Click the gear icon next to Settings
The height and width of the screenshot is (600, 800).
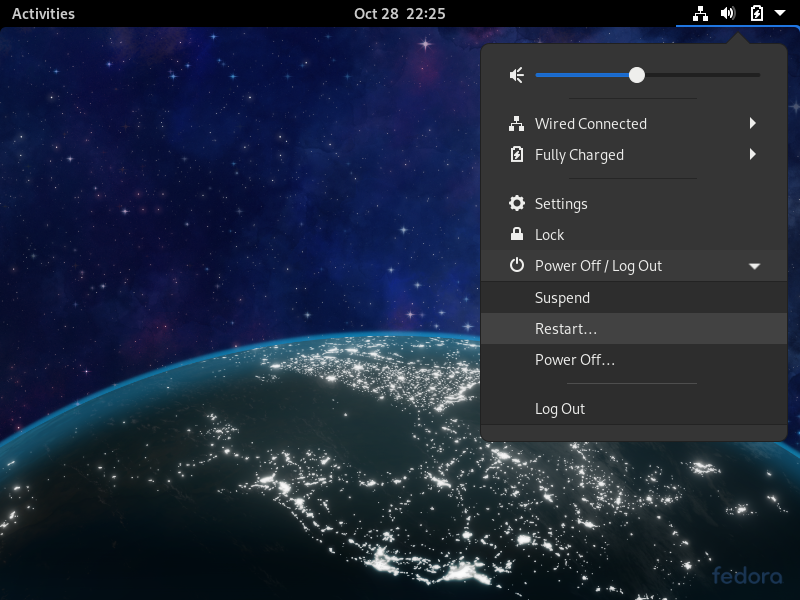pyautogui.click(x=516, y=203)
